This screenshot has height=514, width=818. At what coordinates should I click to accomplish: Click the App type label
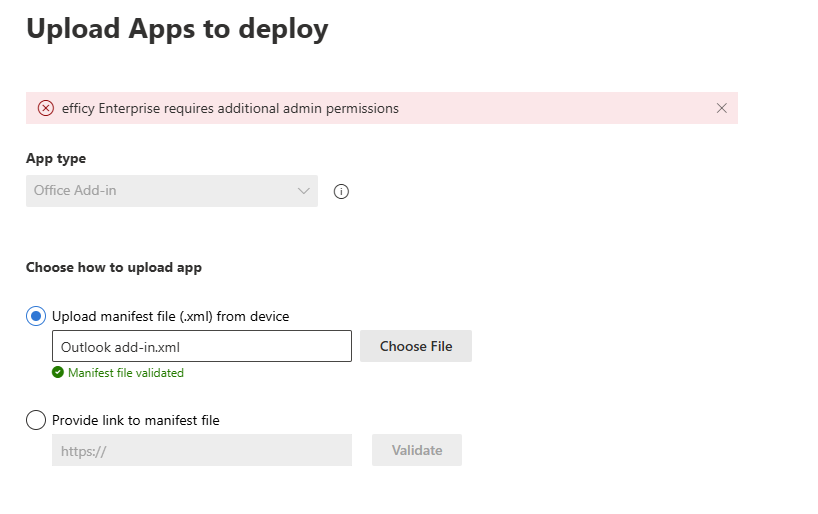coord(56,159)
